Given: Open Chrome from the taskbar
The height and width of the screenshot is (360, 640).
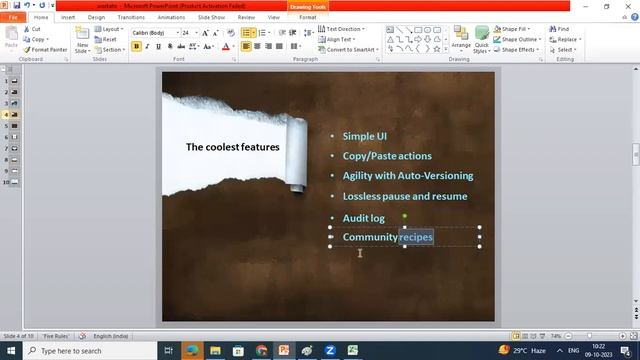Looking at the screenshot, I should (262, 350).
